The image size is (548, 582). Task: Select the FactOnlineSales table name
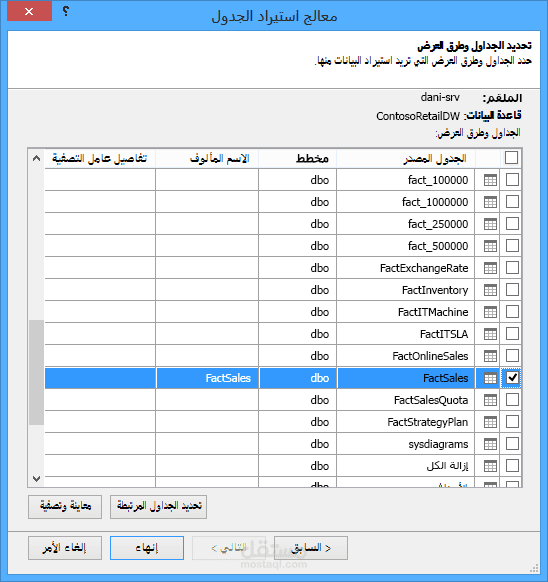click(x=430, y=356)
